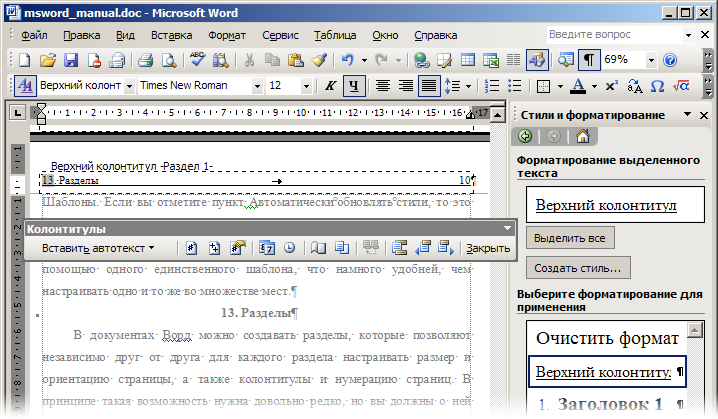Open borders dropdown arrow
Viewport: 718px width, 419px height.
point(560,86)
